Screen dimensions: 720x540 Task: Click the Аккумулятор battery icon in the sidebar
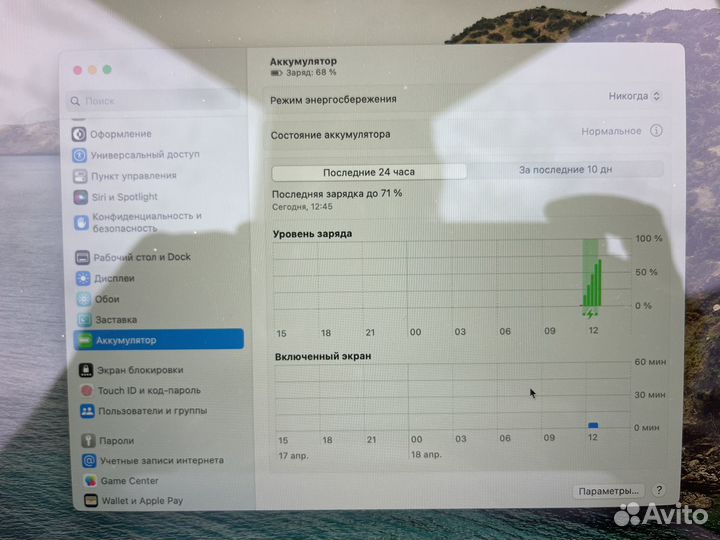tap(85, 340)
